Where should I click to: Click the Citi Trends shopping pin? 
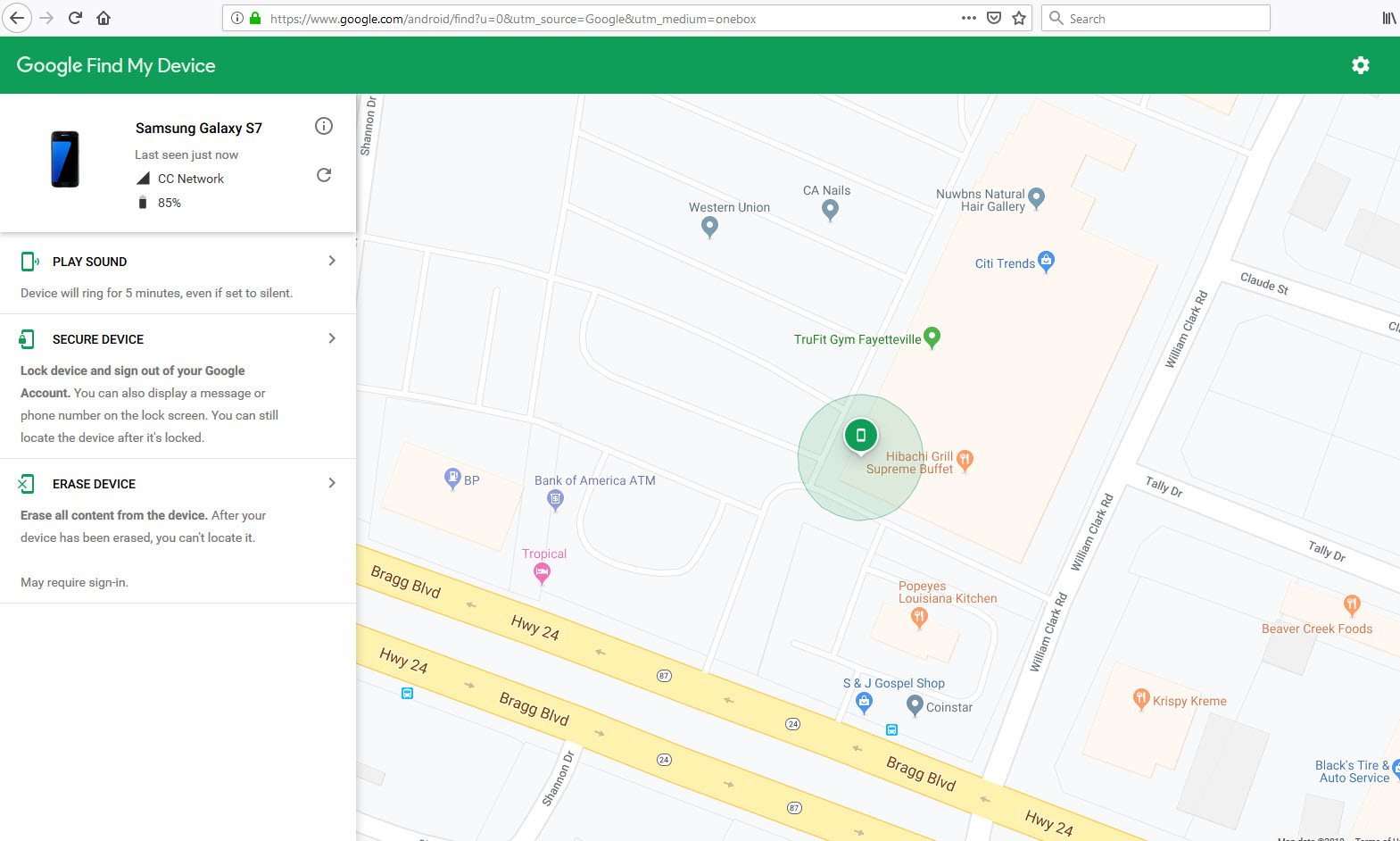pos(1046,261)
